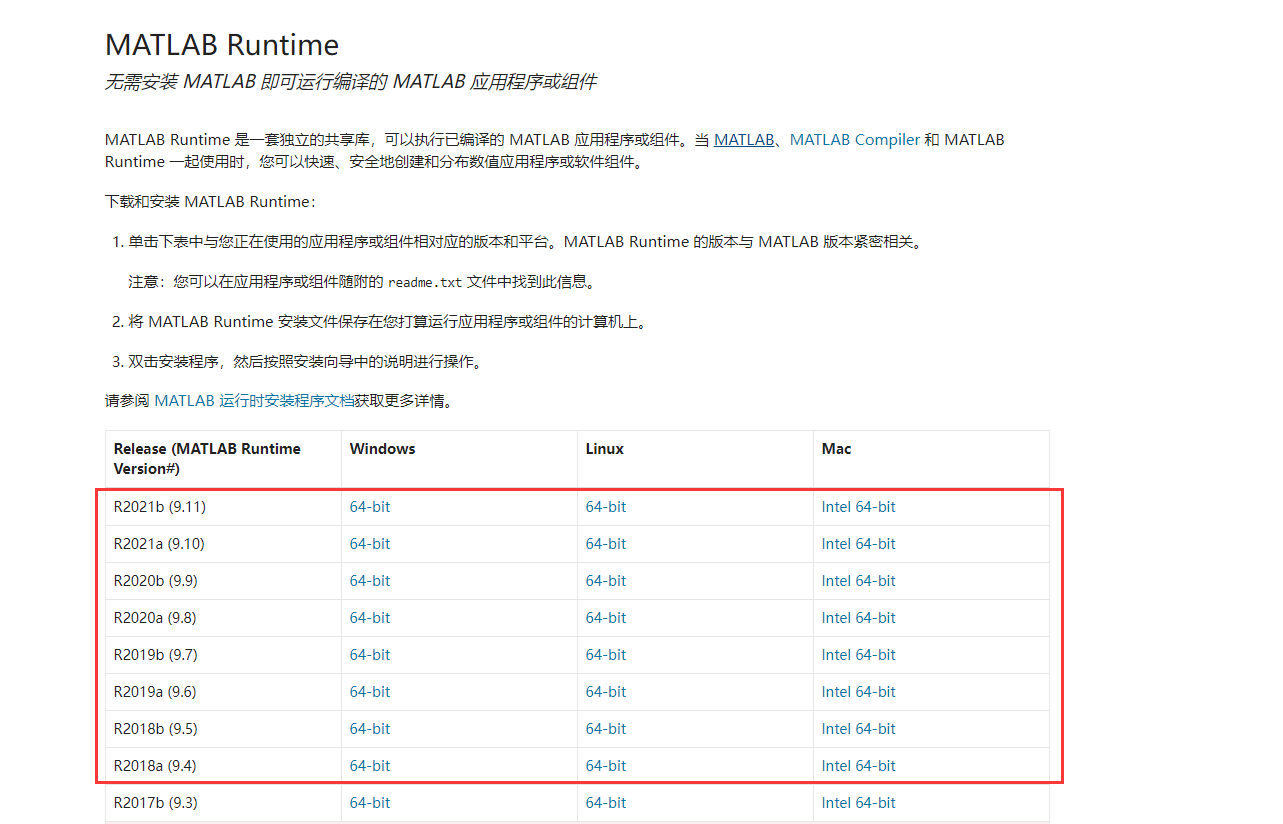Download 64-bit Windows runtime for R2021b
Viewport: 1283px width, 824px height.
369,506
